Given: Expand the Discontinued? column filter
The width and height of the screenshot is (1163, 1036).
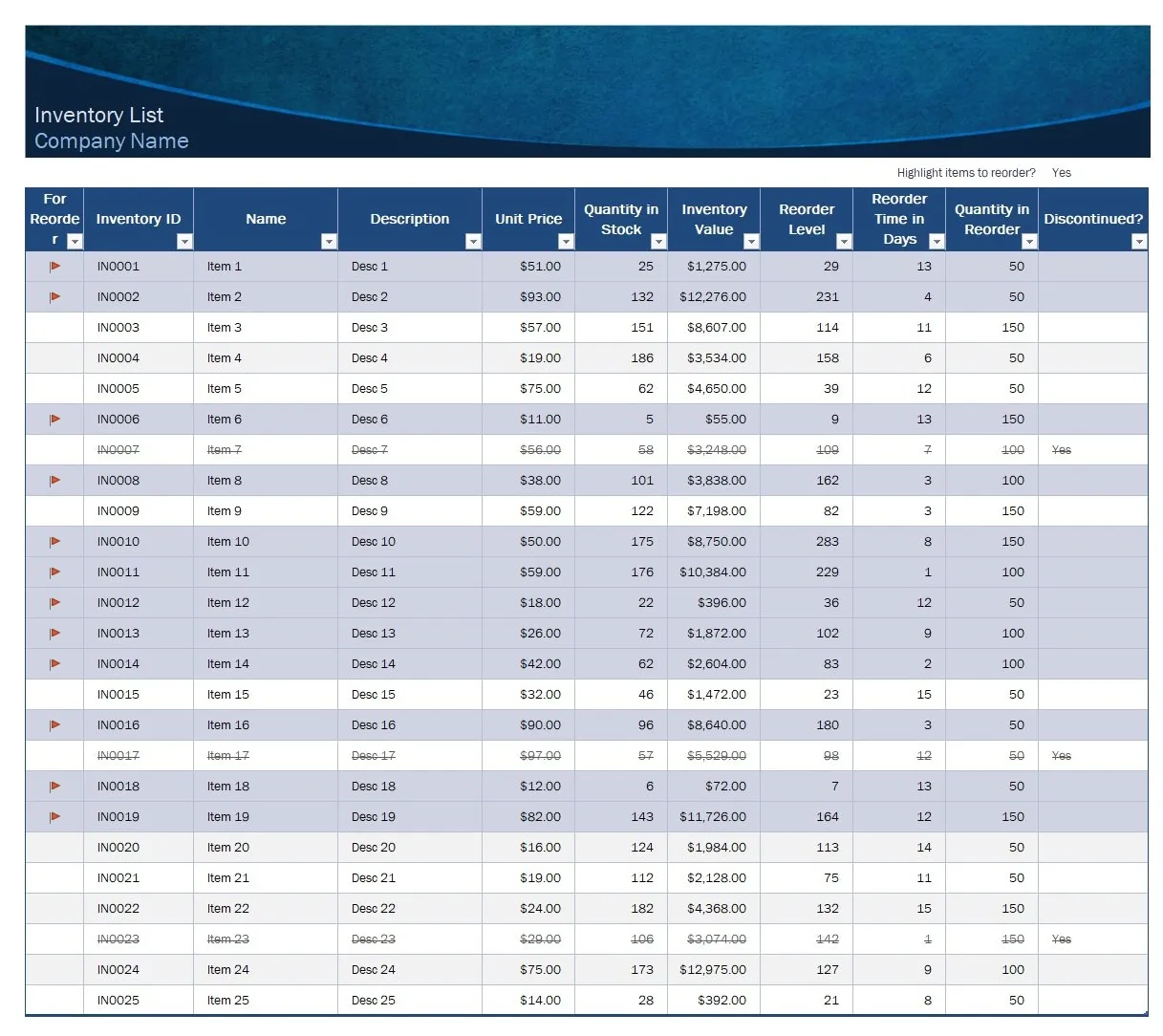Looking at the screenshot, I should click(1139, 242).
